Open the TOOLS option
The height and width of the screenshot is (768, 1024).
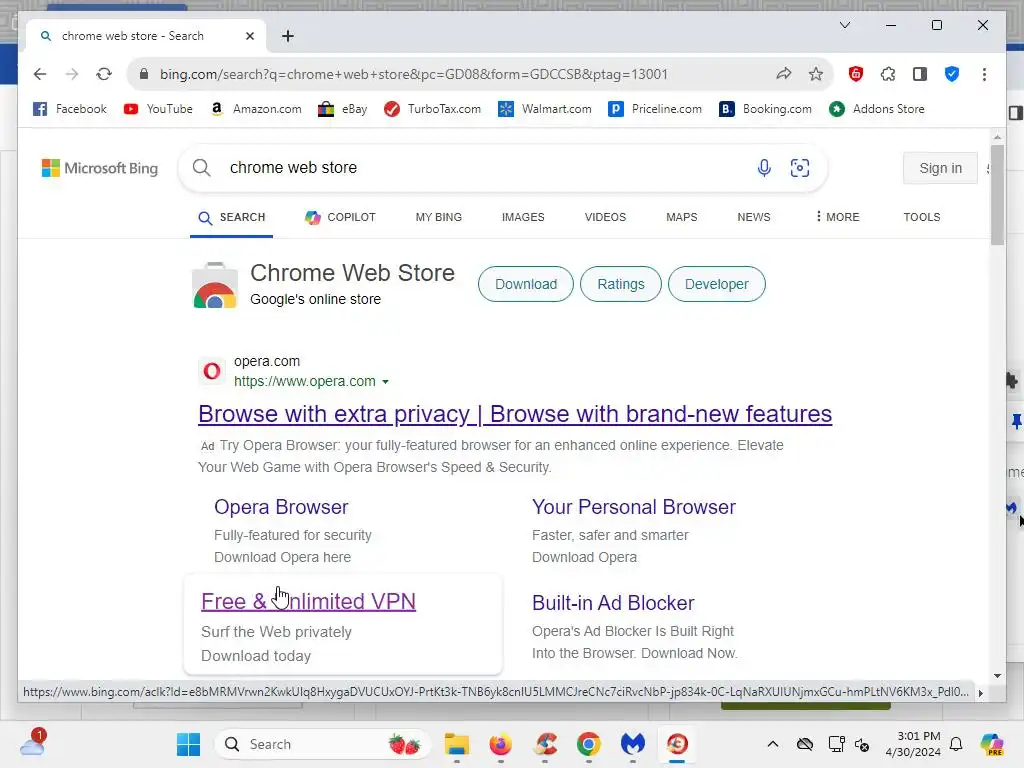[921, 217]
